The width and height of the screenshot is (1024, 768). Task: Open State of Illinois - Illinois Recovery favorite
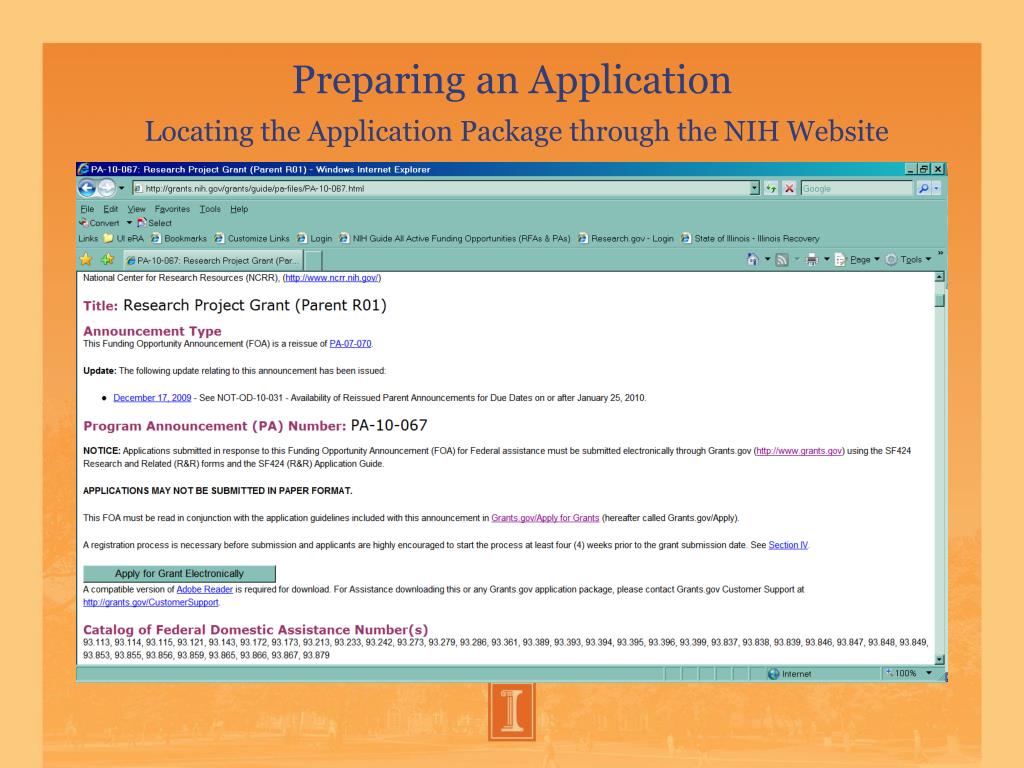tap(750, 238)
